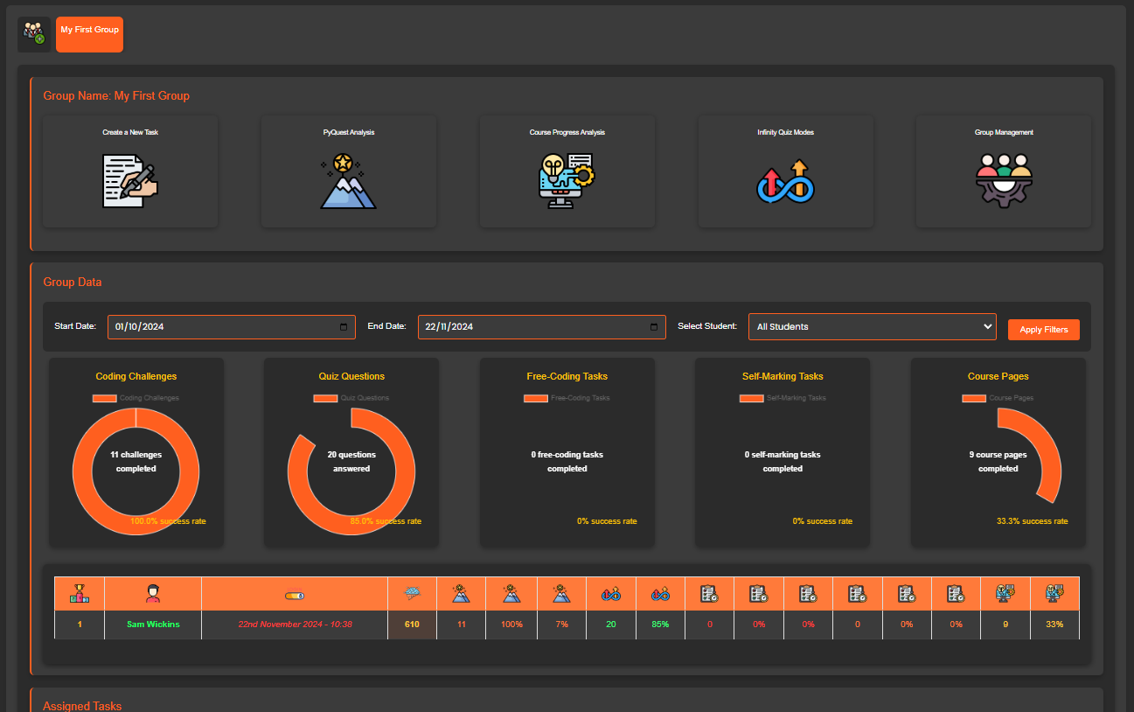Screen dimensions: 1134x712
Task: Open the Create a New Task card icon
Action: click(130, 181)
